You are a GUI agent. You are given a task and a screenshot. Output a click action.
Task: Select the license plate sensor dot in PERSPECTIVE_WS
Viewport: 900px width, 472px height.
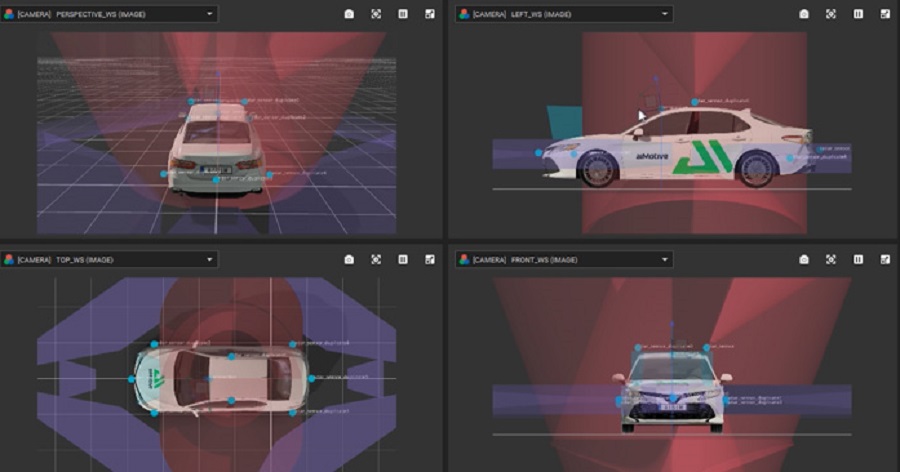(216, 180)
